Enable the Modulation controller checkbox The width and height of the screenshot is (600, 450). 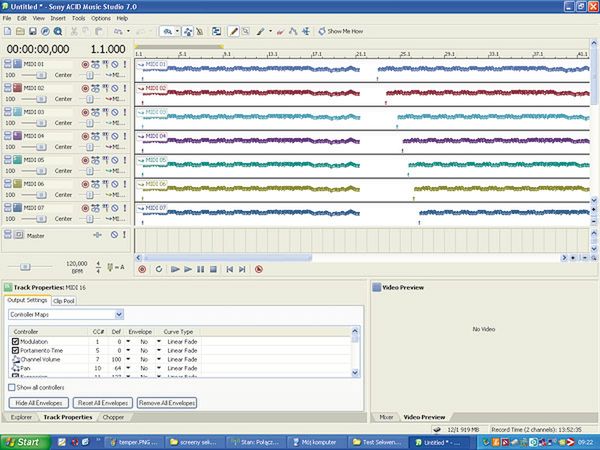pos(15,341)
